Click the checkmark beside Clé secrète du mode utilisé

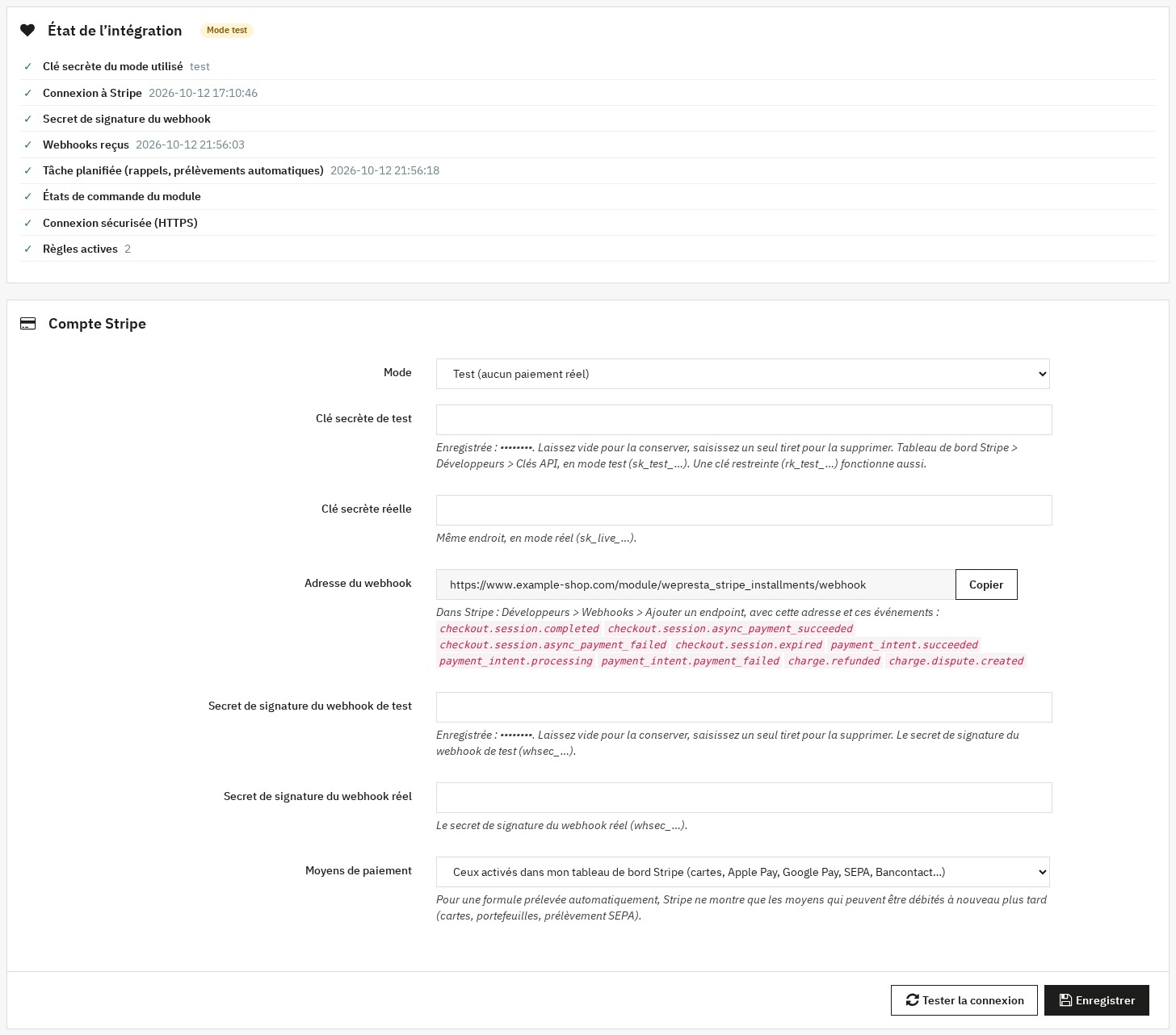pos(28,66)
